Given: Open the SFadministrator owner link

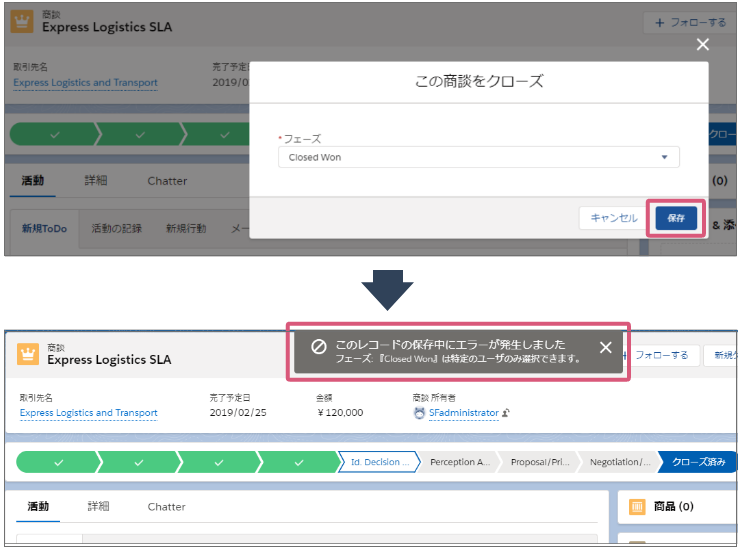Looking at the screenshot, I should tap(463, 413).
